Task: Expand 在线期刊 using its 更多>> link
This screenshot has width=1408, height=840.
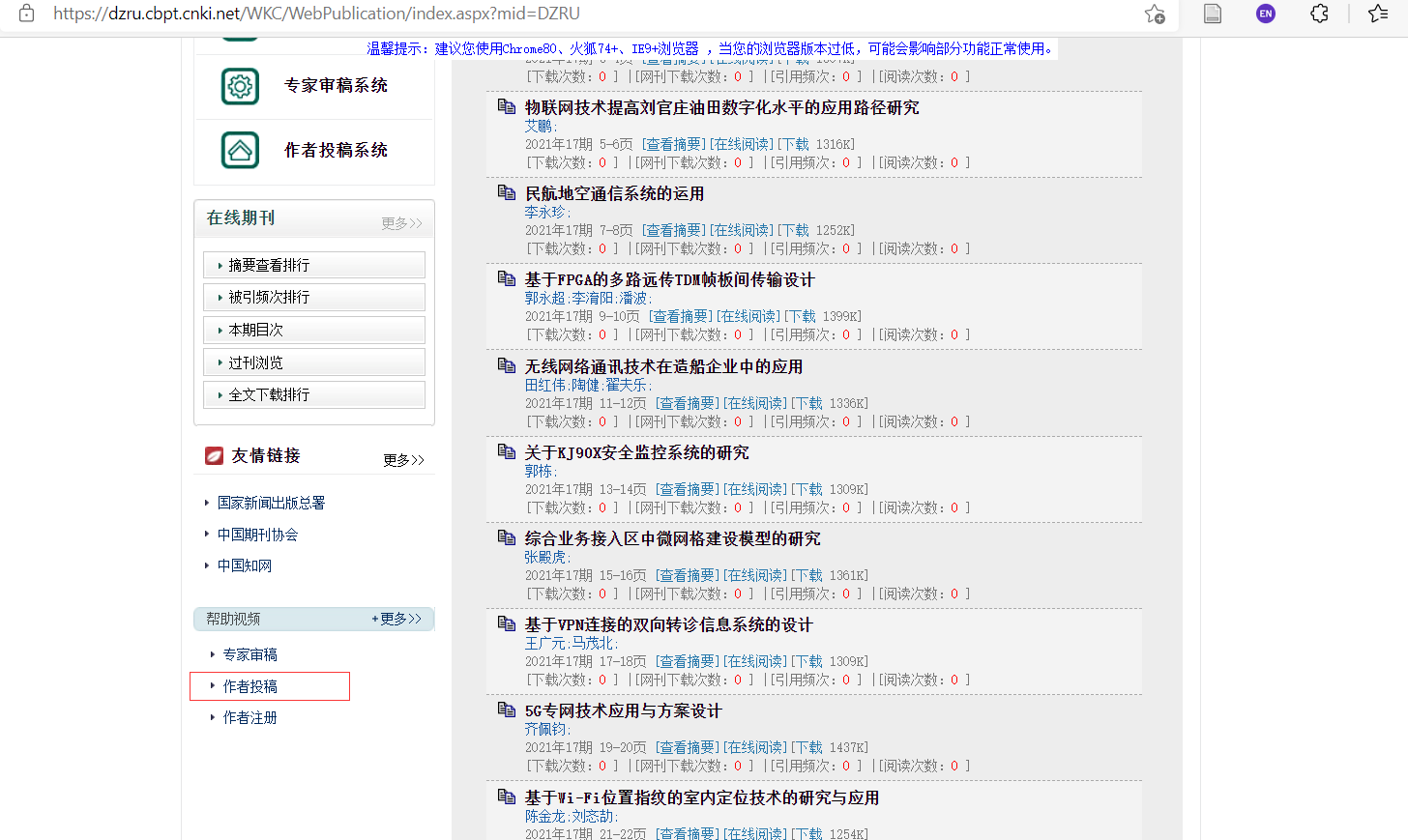Action: coord(402,223)
